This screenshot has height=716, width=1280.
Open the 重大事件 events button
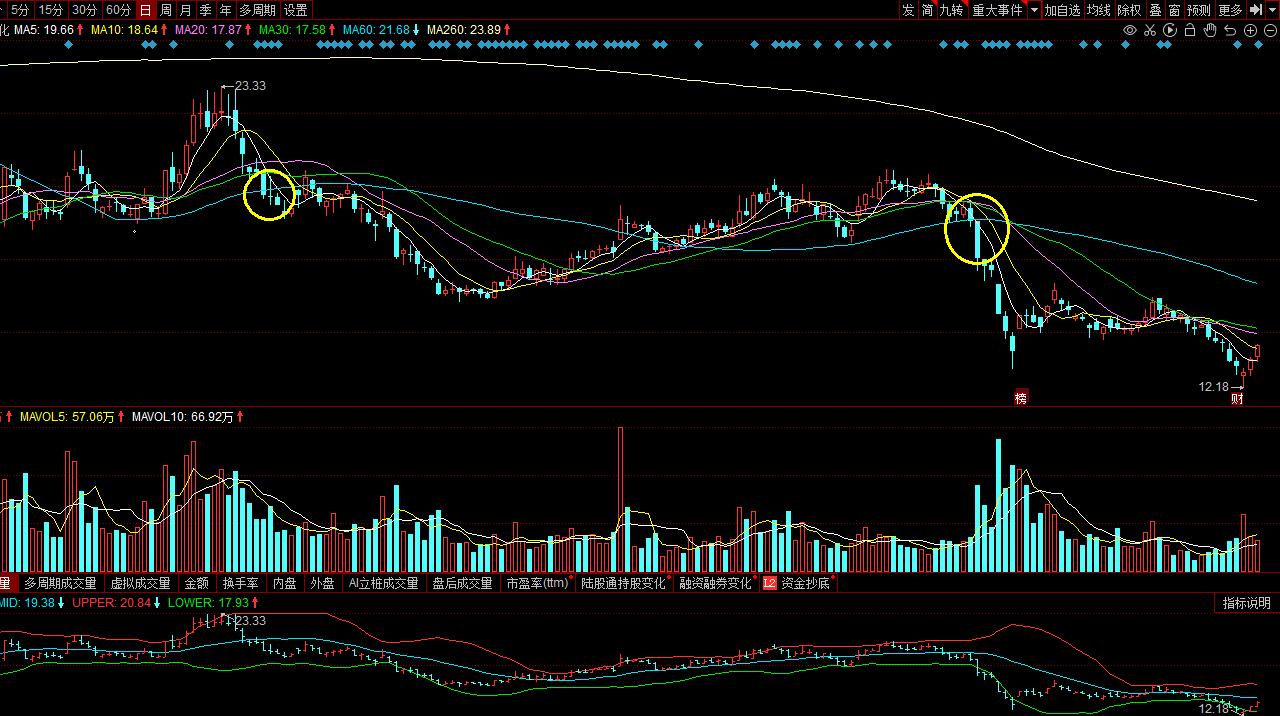(x=998, y=10)
